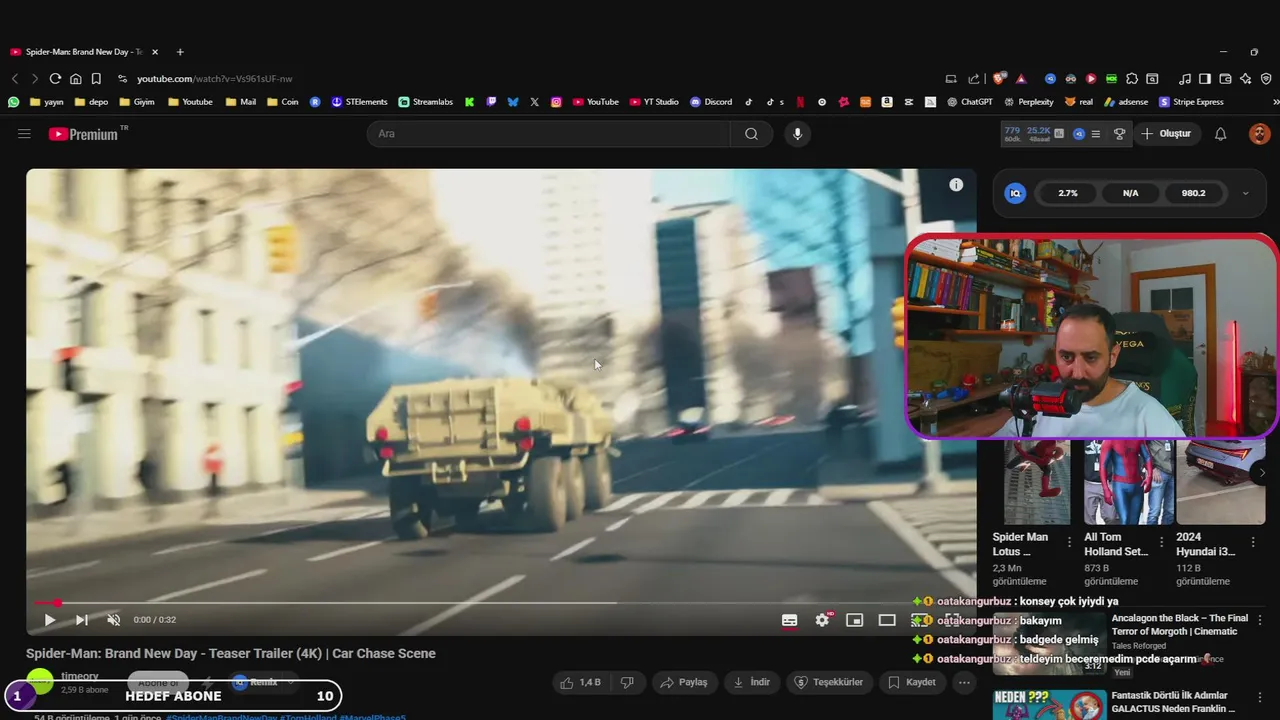Click Brave Shields lion icon

click(999, 79)
